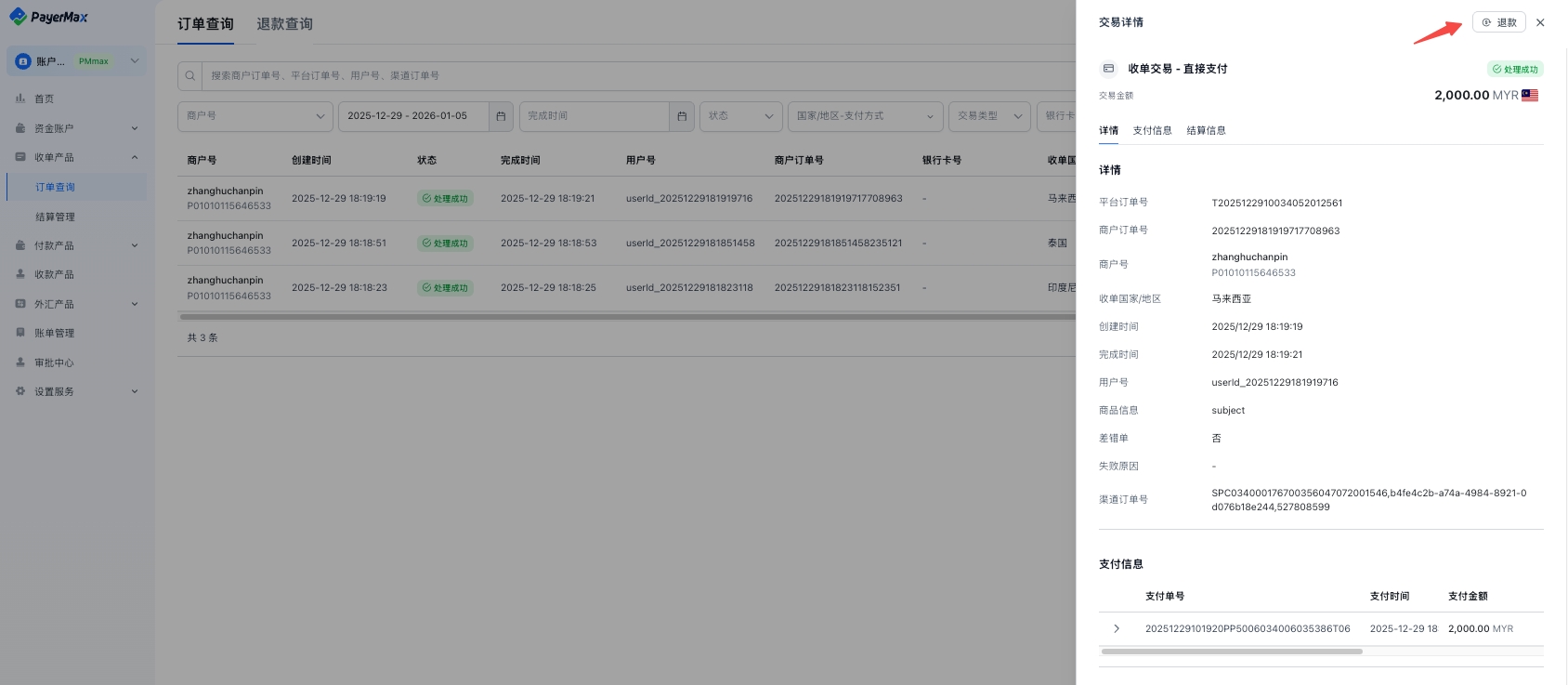Viewport: 1568px width, 685px height.
Task: Open 订单查询 in sidebar
Action: click(76, 187)
